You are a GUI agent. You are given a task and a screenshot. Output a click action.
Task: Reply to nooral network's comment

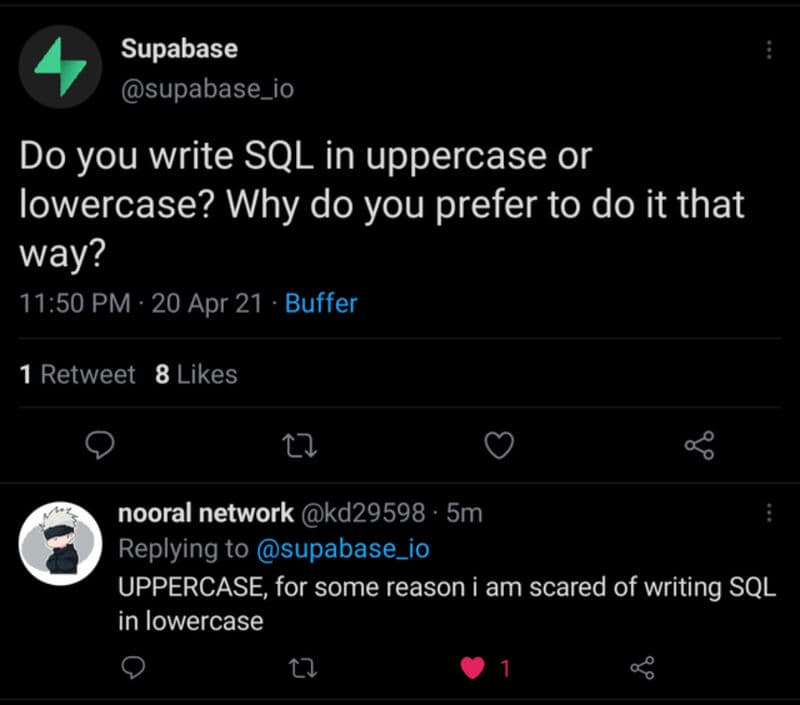pos(133,667)
